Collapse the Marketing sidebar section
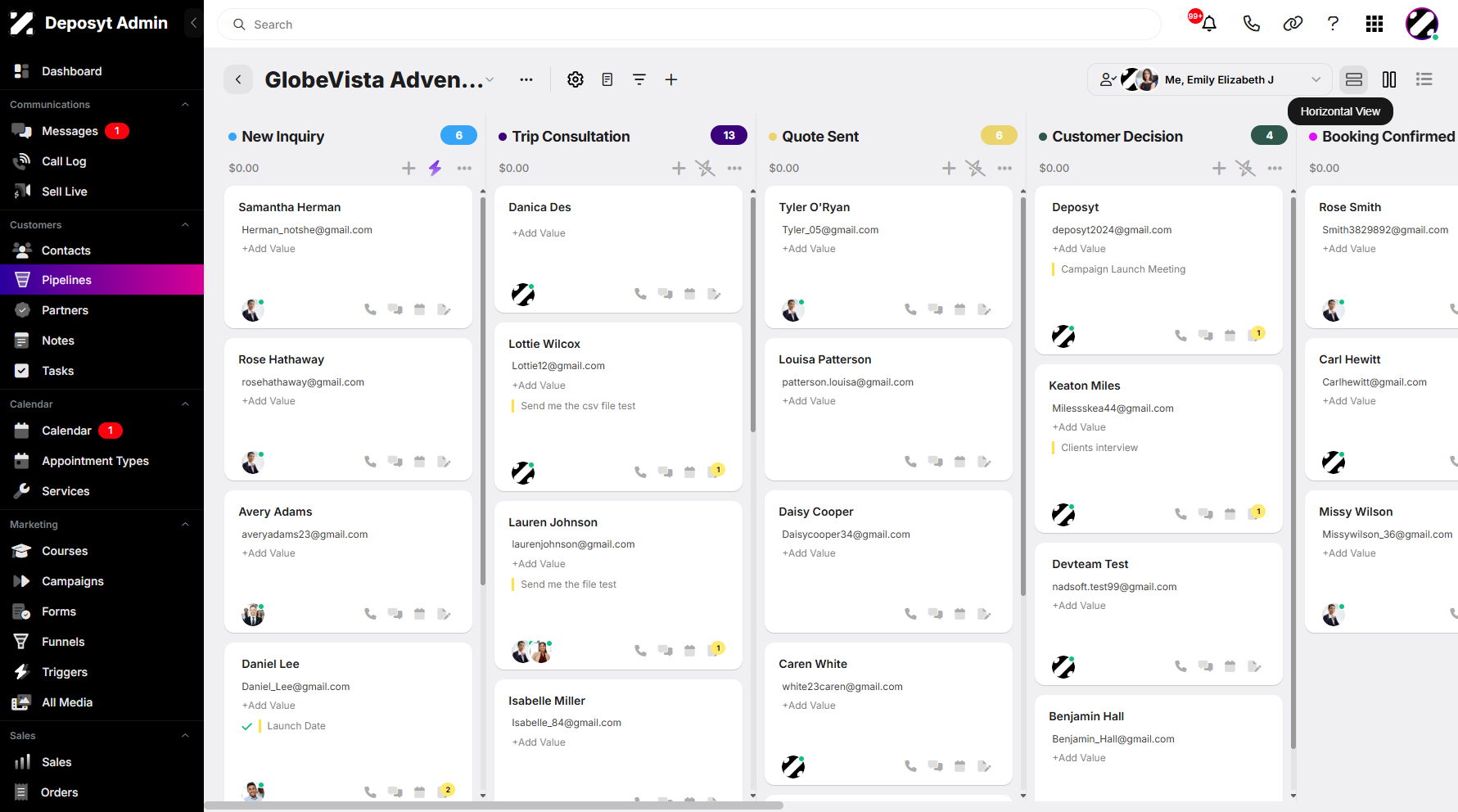The width and height of the screenshot is (1458, 812). (x=185, y=525)
